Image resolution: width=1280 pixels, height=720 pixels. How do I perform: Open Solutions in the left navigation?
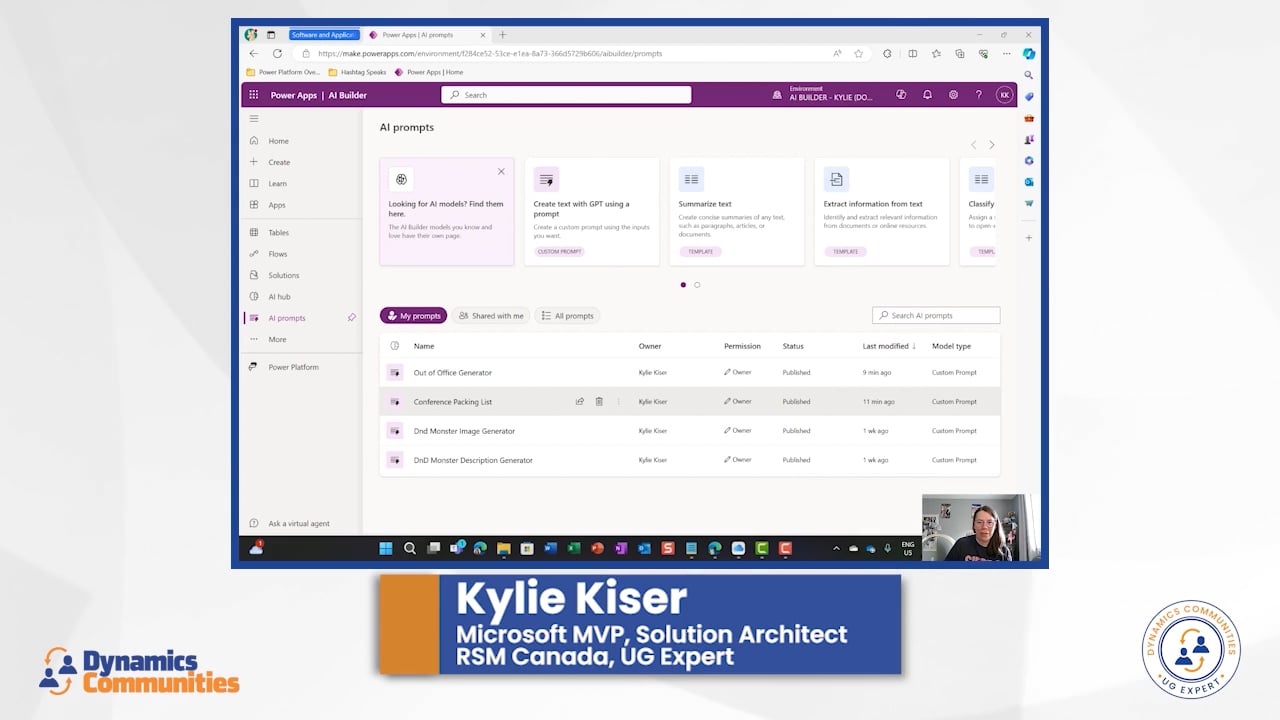point(283,276)
